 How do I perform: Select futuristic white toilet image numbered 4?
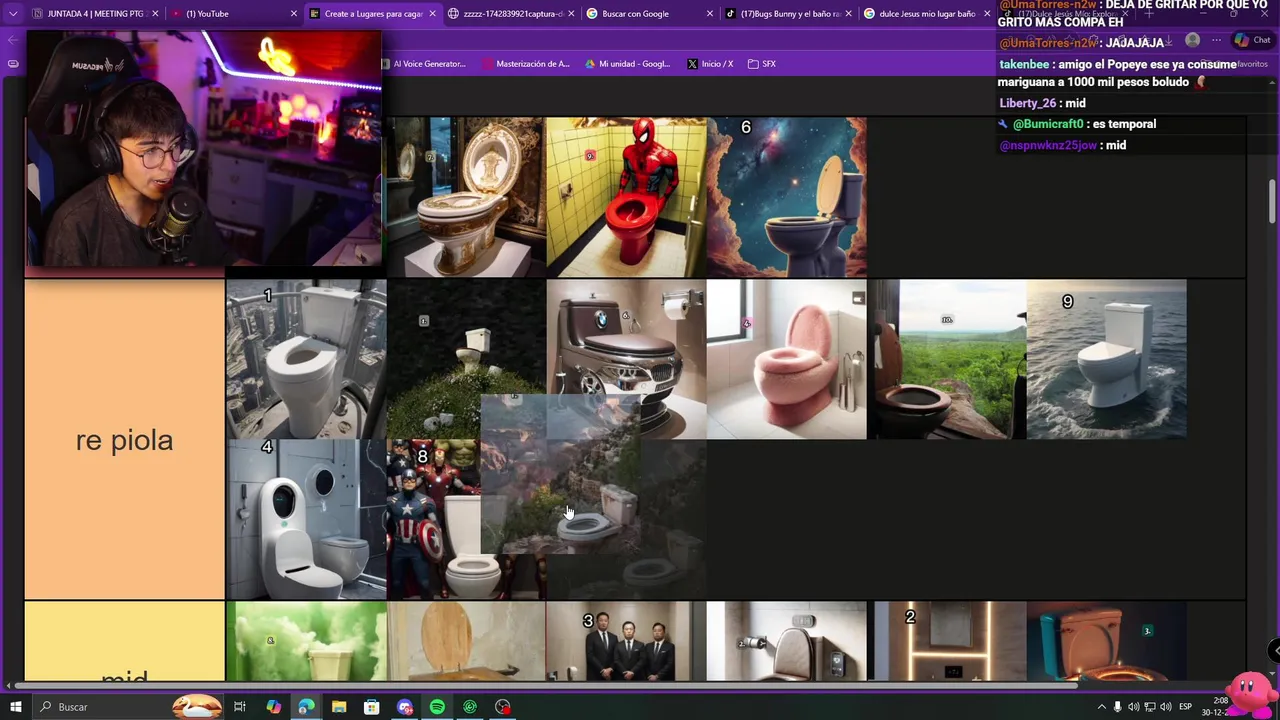(306, 519)
